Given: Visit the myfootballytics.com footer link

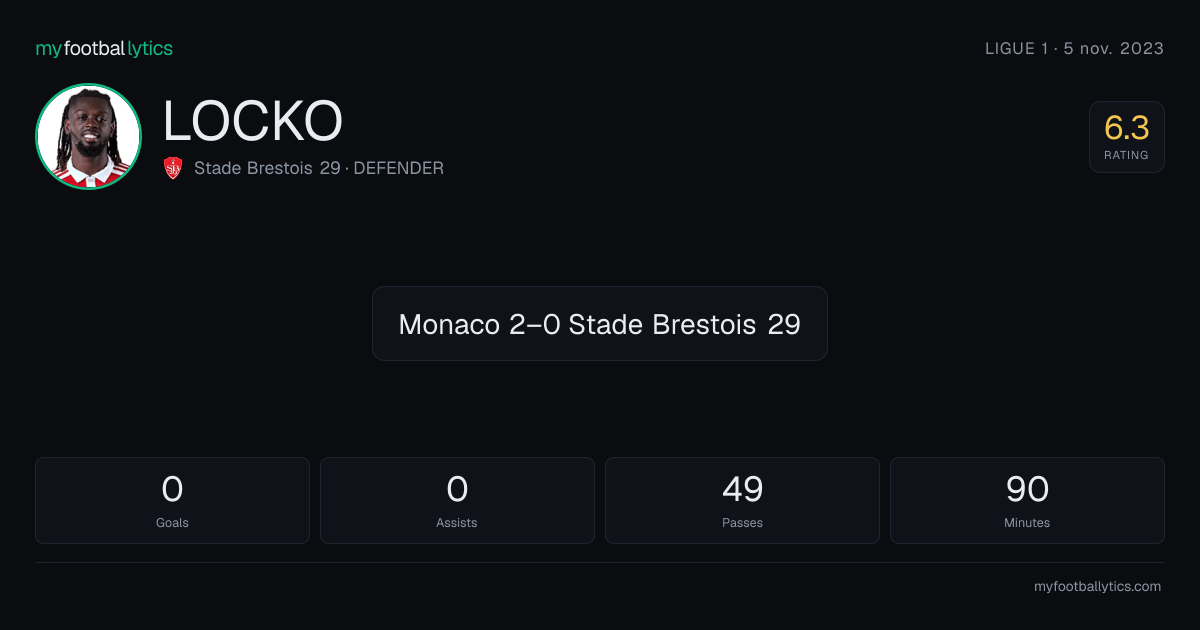Looking at the screenshot, I should click(1097, 587).
